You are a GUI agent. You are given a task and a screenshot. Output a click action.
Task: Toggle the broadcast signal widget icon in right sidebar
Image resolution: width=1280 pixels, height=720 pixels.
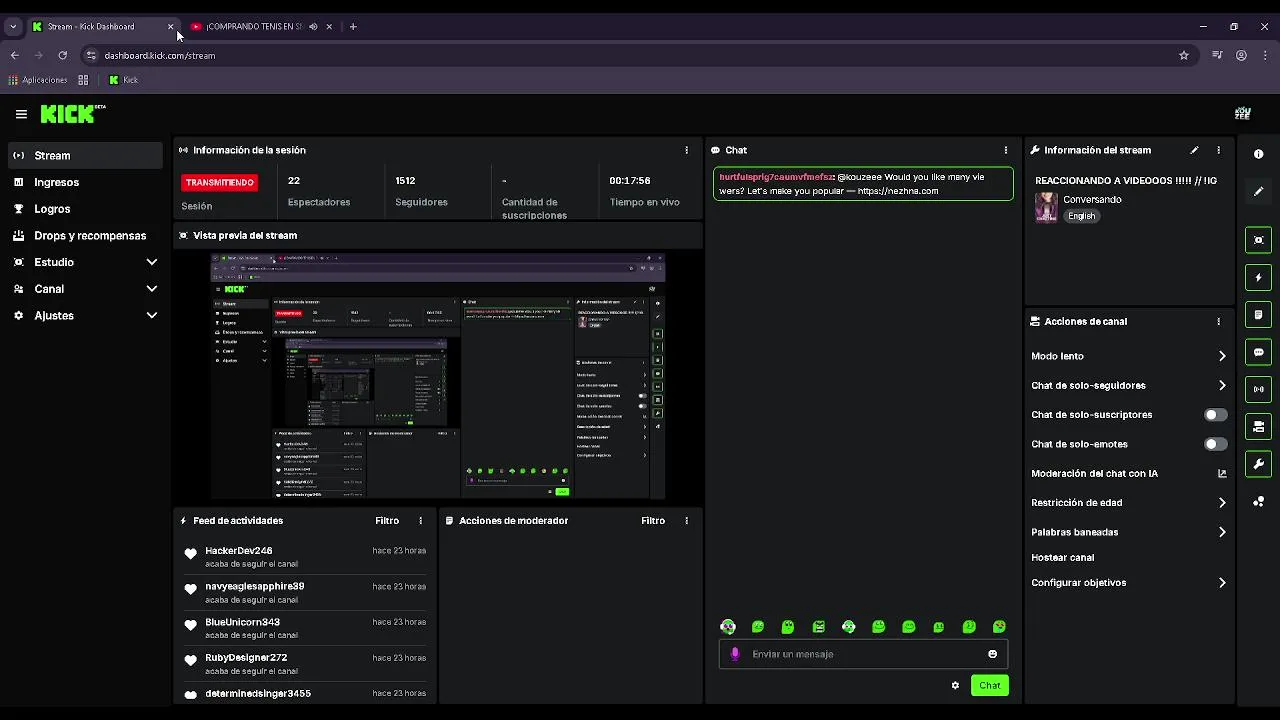tap(1259, 389)
